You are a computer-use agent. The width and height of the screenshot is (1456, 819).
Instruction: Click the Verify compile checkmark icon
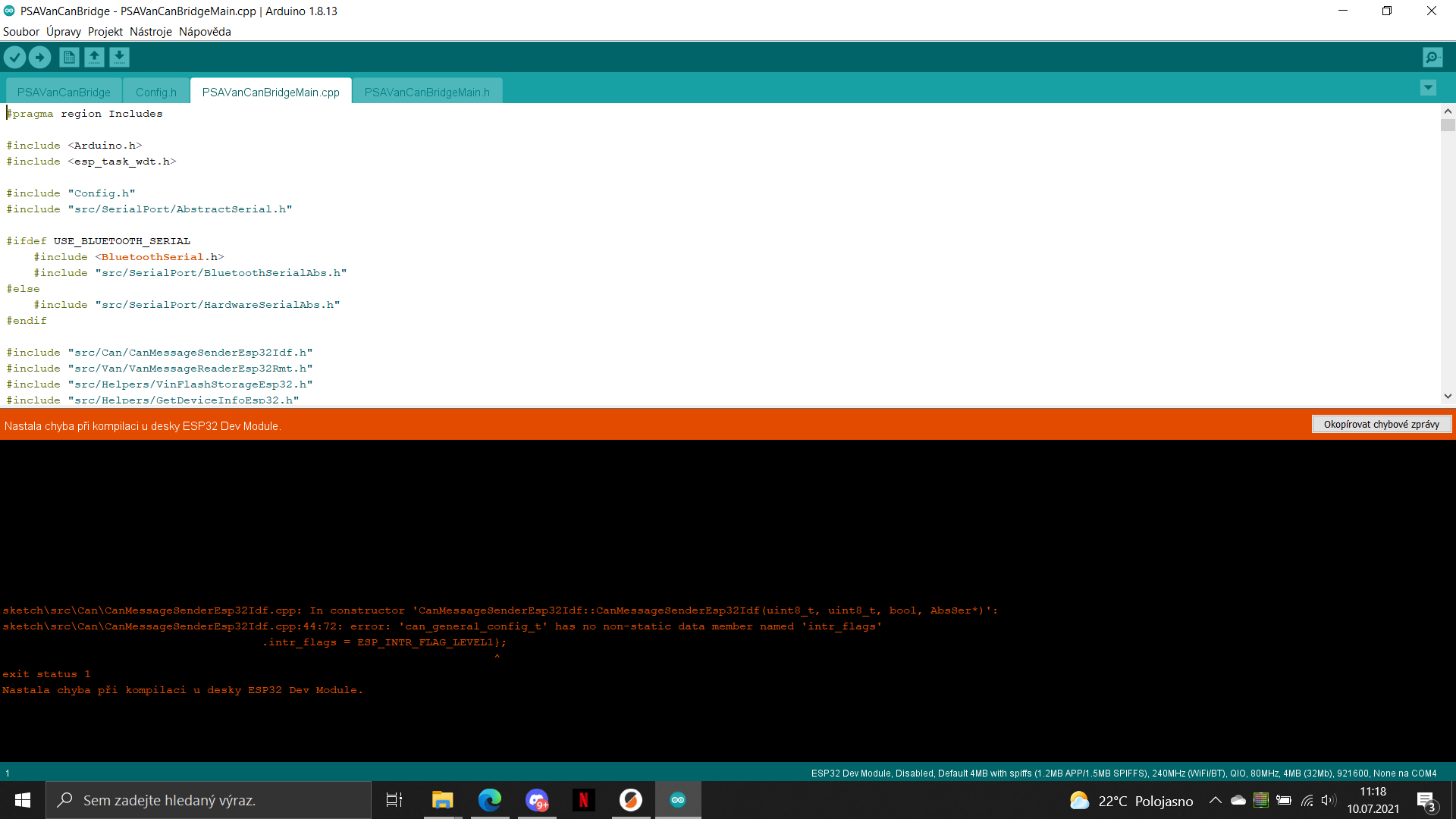coord(14,57)
